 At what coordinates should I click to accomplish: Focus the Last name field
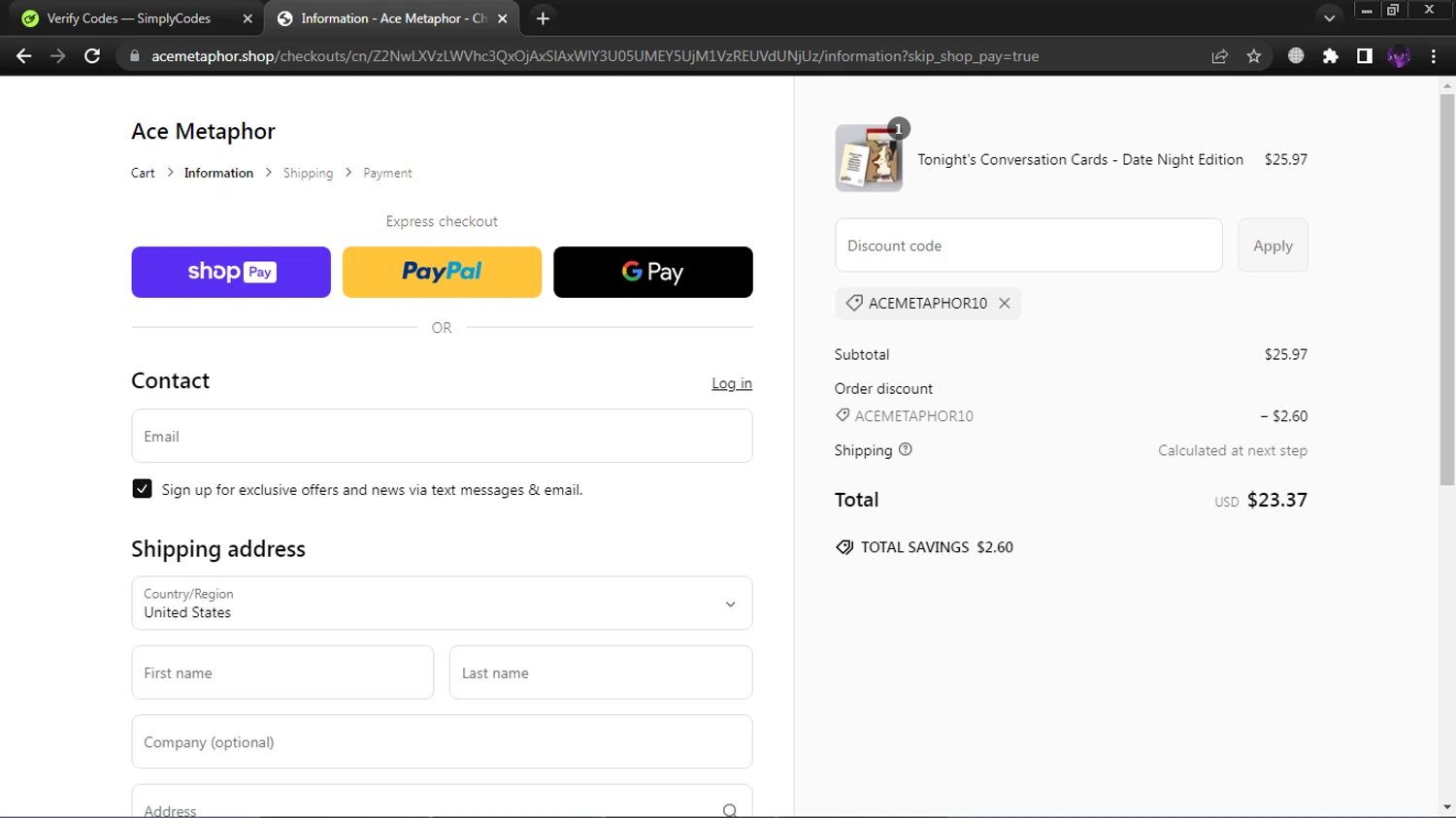click(x=601, y=672)
